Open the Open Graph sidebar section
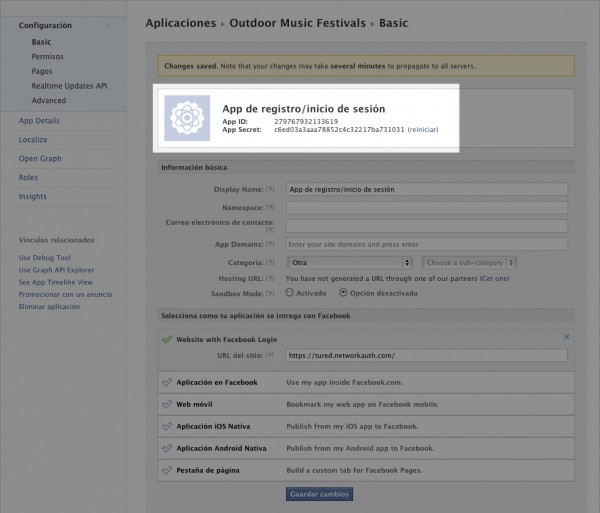600x513 pixels. pos(40,158)
